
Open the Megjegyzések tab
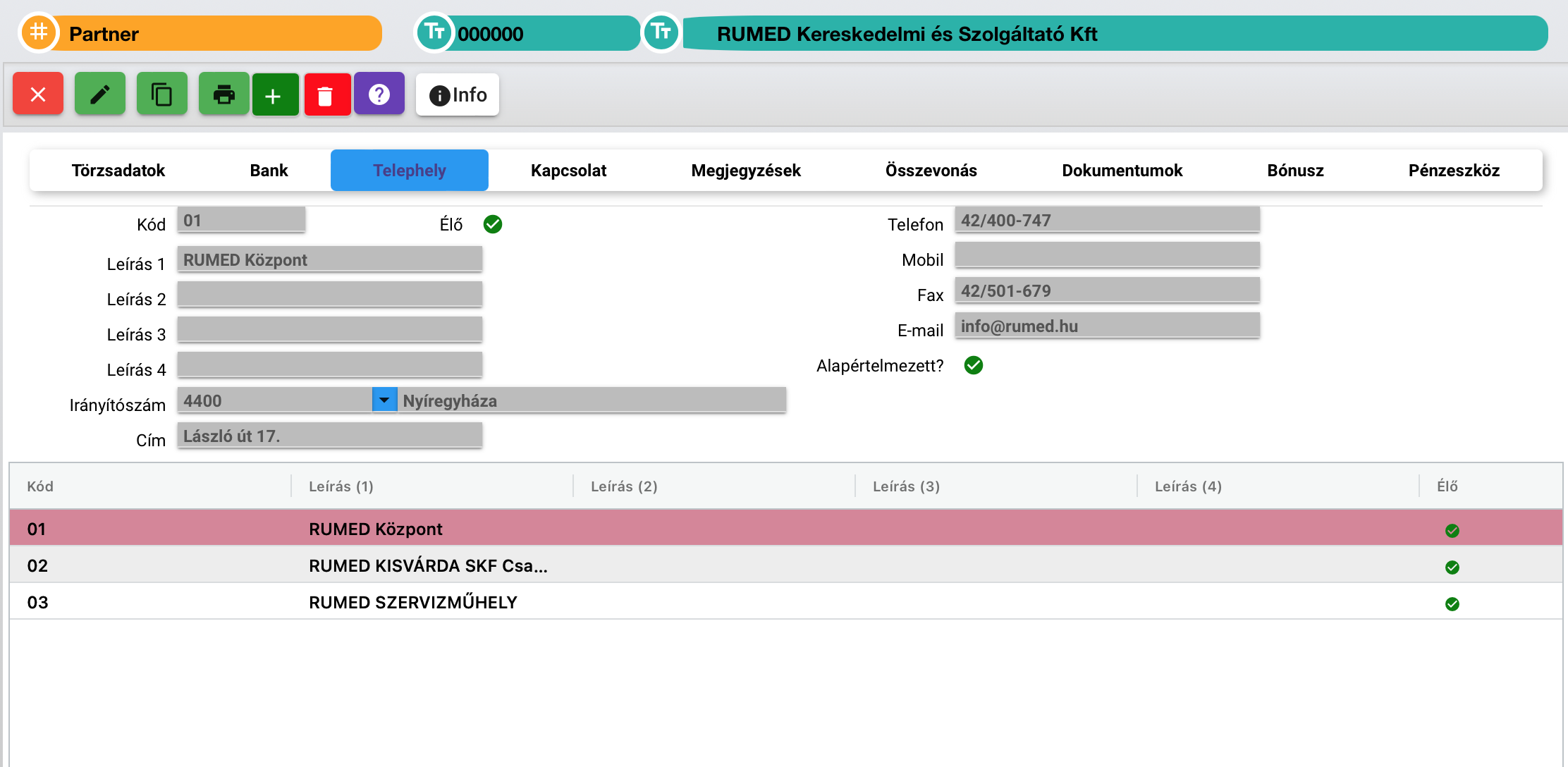(746, 171)
